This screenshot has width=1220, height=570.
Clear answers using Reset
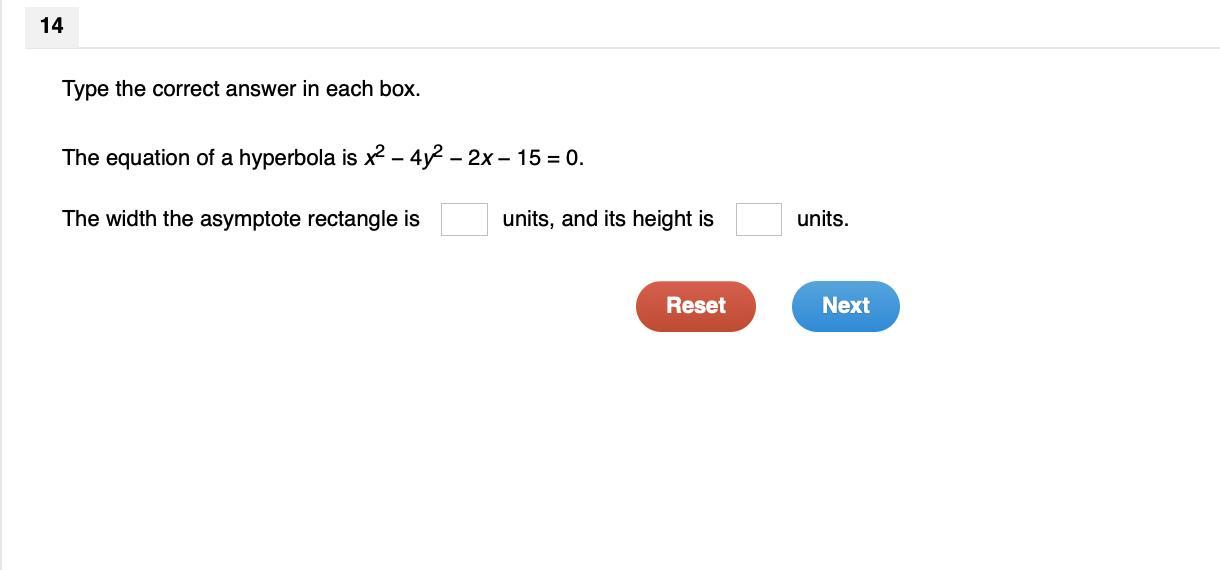(x=695, y=306)
